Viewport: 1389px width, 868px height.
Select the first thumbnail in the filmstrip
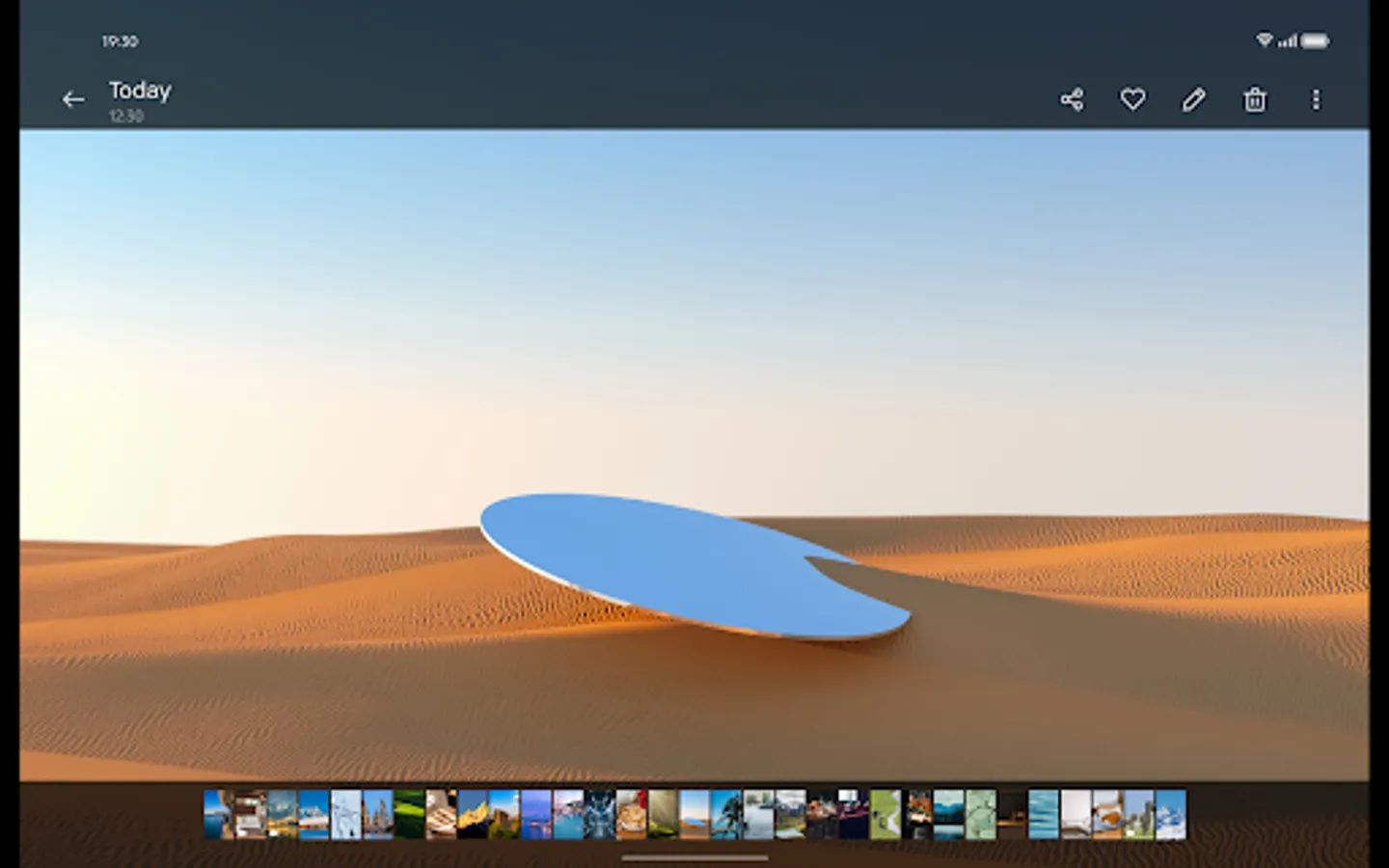click(x=214, y=815)
